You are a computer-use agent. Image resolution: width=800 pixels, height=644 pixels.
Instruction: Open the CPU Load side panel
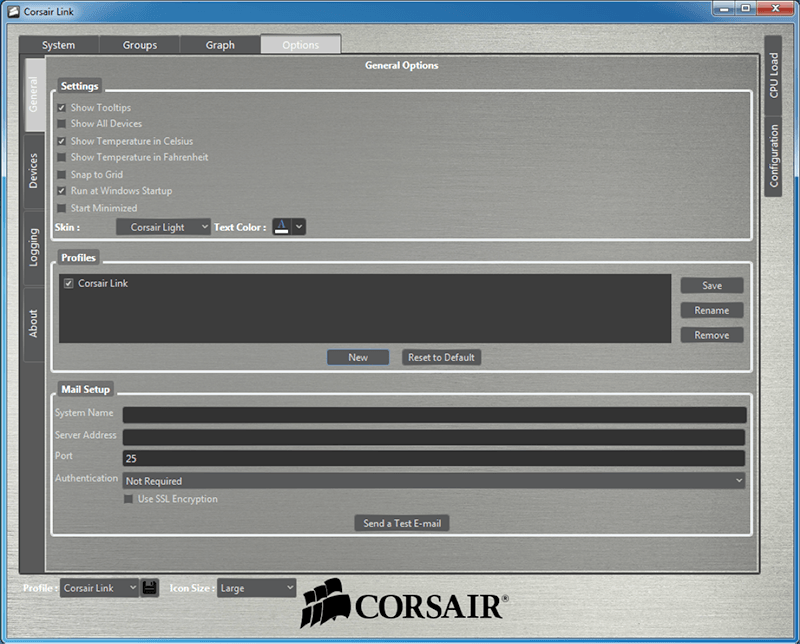(774, 75)
